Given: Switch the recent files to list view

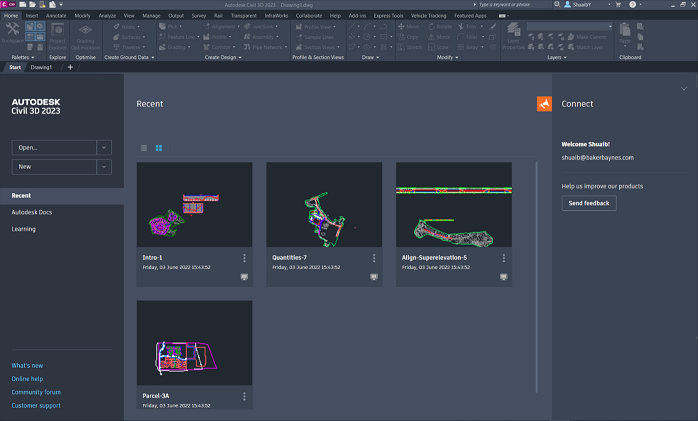Looking at the screenshot, I should [x=144, y=148].
